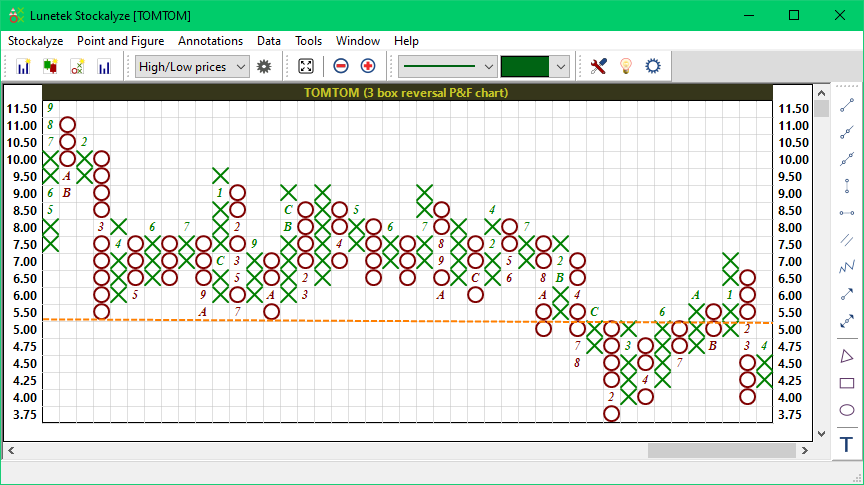Select the parallel lines channel tool
This screenshot has width=864, height=485.
[847, 240]
